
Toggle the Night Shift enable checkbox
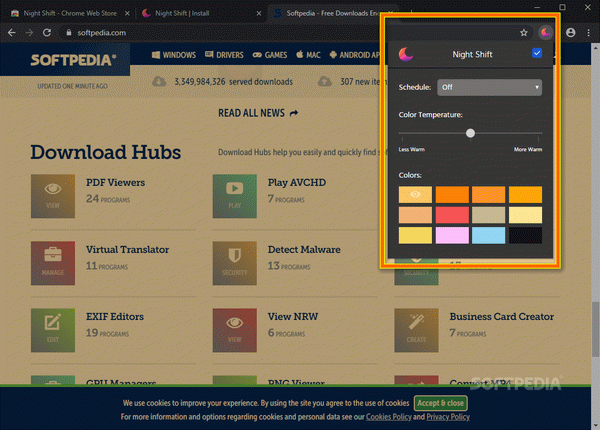[x=537, y=53]
